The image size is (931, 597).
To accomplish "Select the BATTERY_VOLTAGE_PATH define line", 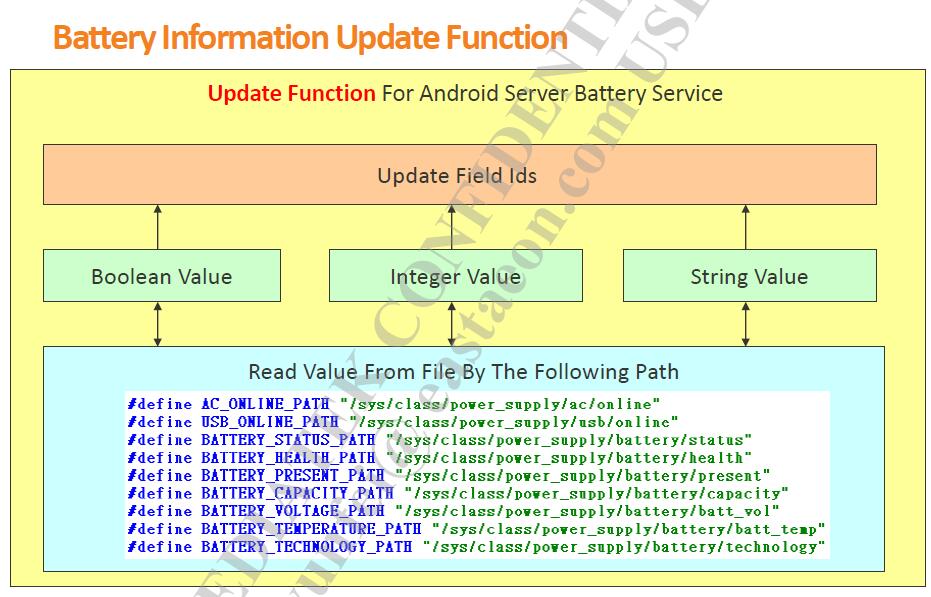I will click(x=454, y=511).
